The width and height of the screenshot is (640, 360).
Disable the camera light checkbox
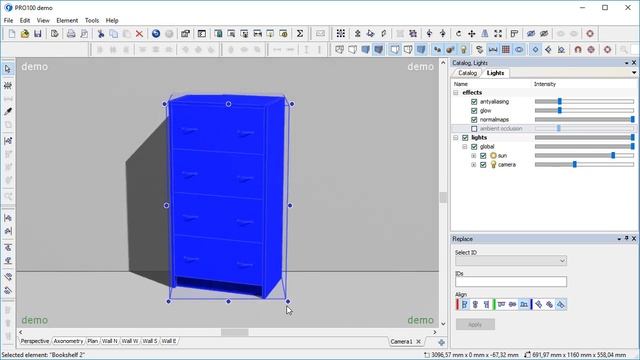(x=483, y=164)
